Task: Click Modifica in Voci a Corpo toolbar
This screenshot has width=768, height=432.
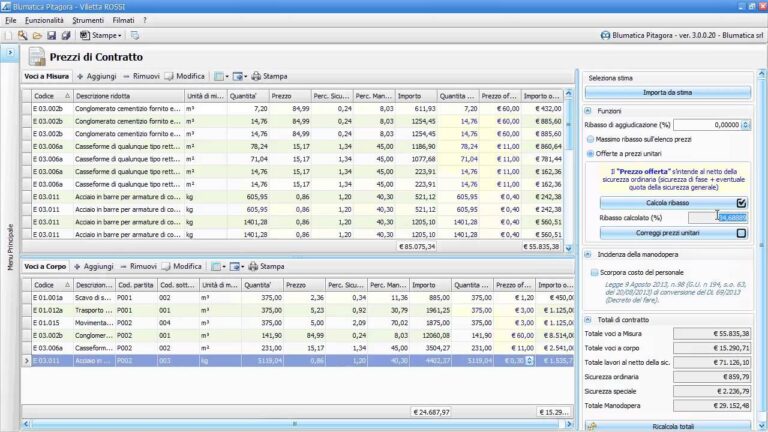Action: (x=182, y=266)
